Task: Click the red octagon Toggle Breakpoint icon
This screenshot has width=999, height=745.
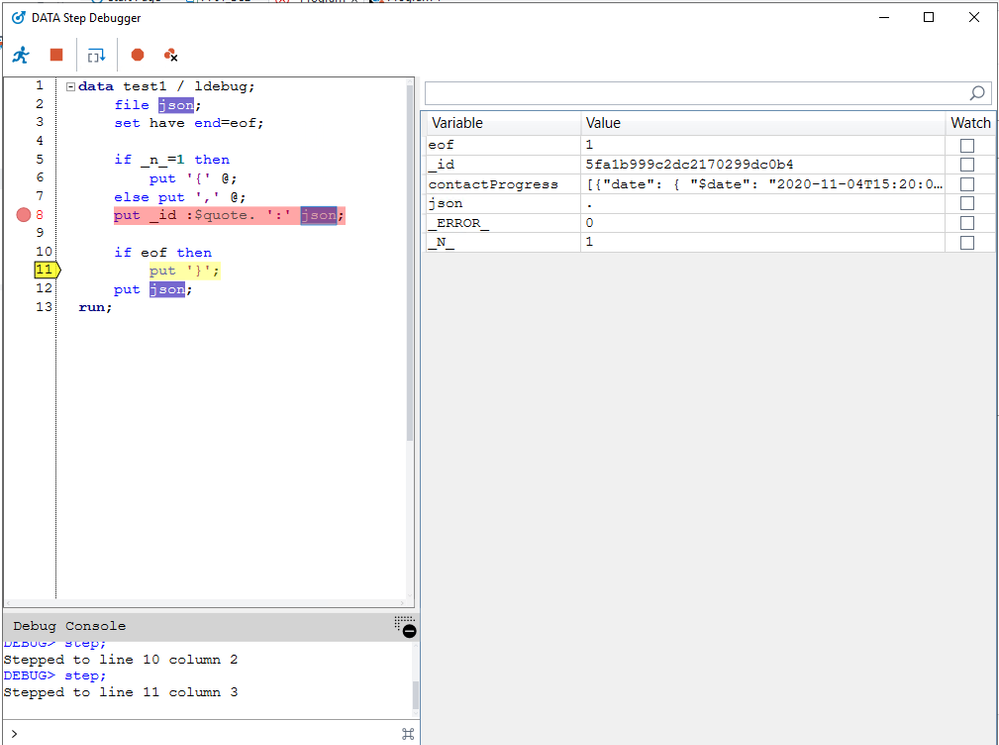Action: pyautogui.click(x=138, y=55)
